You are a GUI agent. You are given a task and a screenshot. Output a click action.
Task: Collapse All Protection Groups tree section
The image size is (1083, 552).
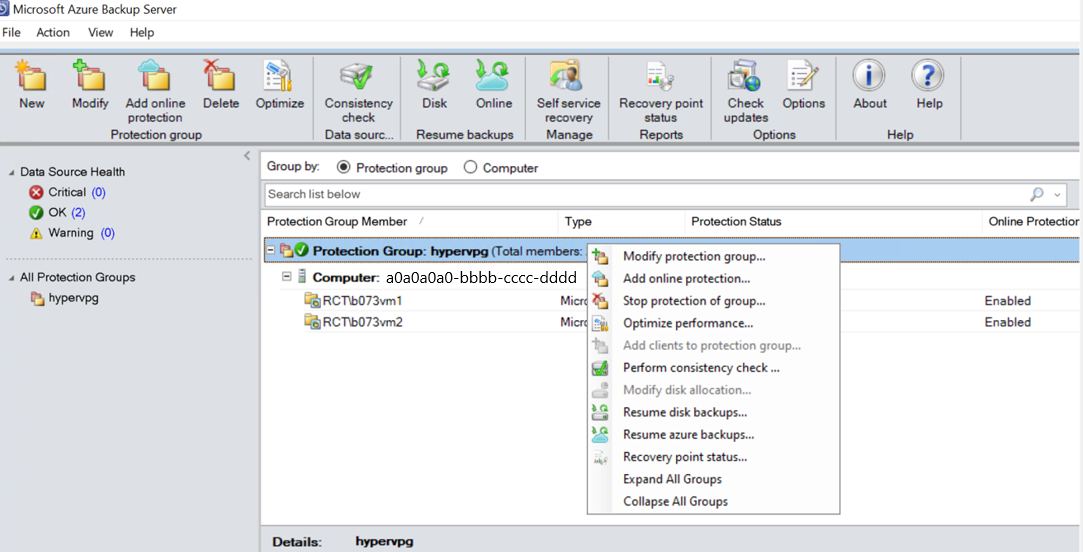11,278
